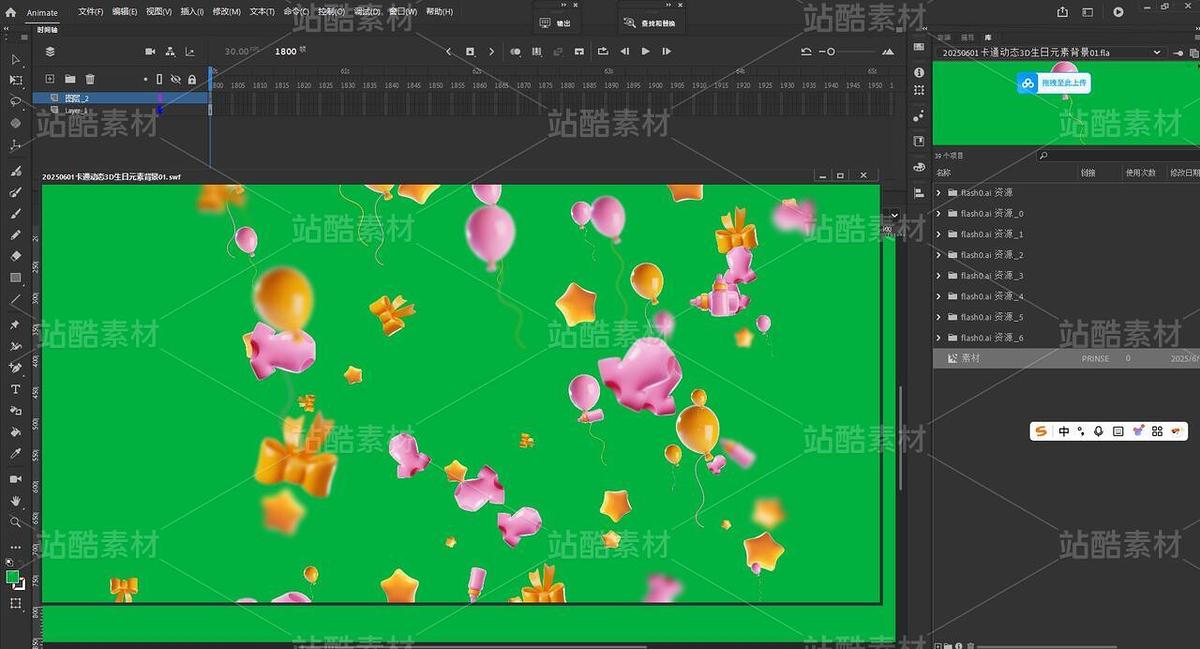Click the green fill color swatch
The width and height of the screenshot is (1200, 649).
14,578
